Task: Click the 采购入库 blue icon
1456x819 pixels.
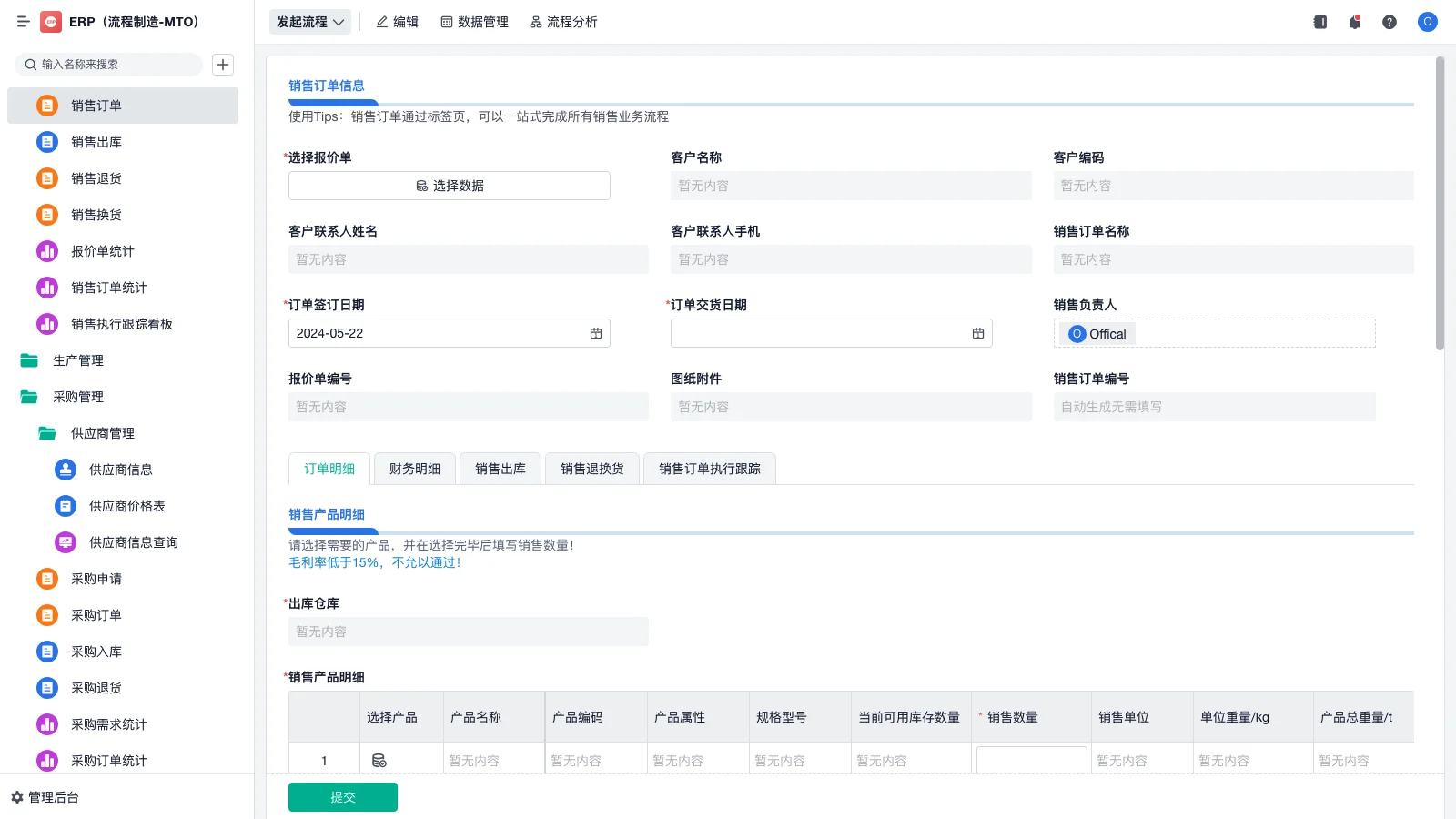Action: [47, 652]
